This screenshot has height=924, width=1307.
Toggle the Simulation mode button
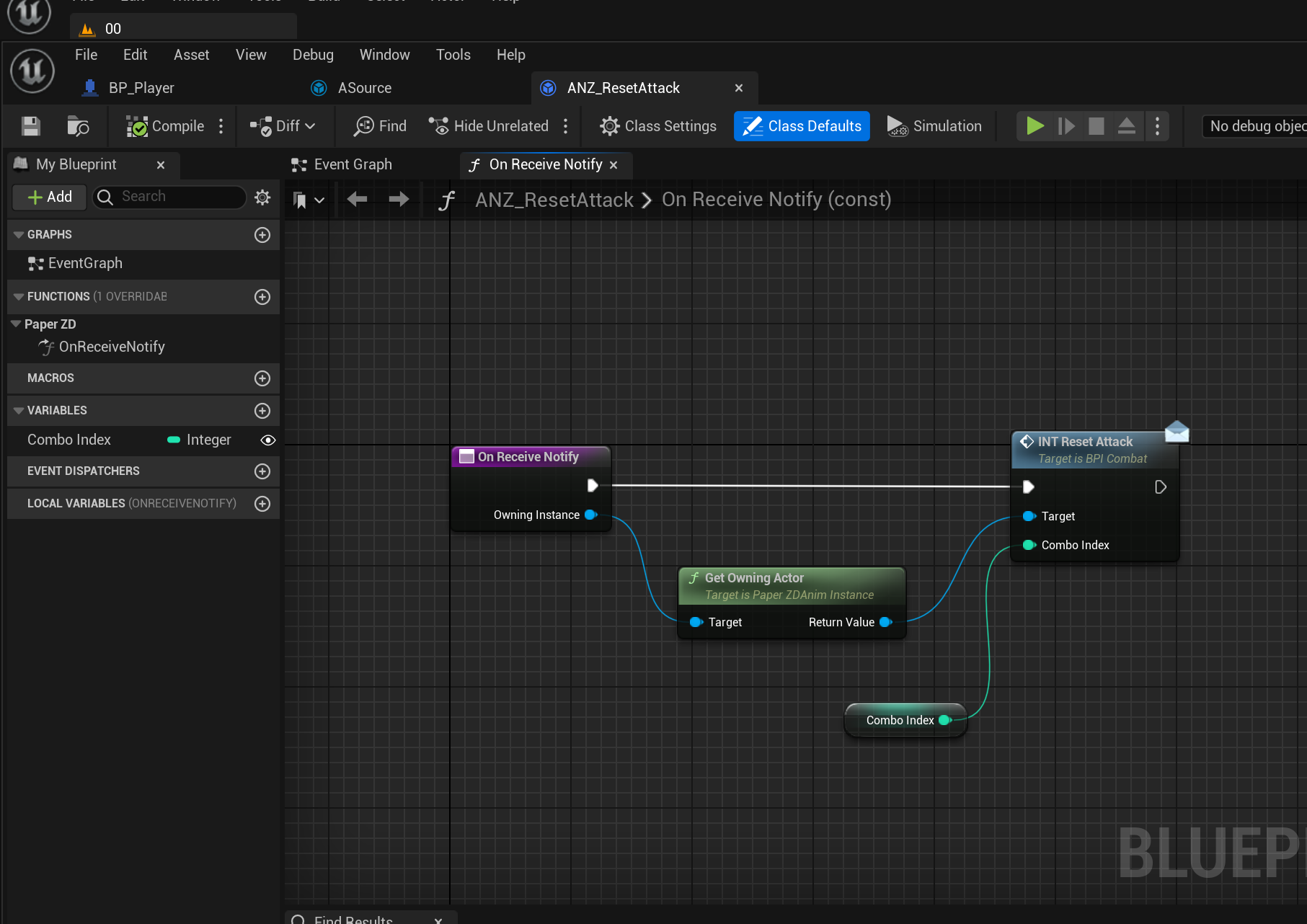tap(934, 126)
